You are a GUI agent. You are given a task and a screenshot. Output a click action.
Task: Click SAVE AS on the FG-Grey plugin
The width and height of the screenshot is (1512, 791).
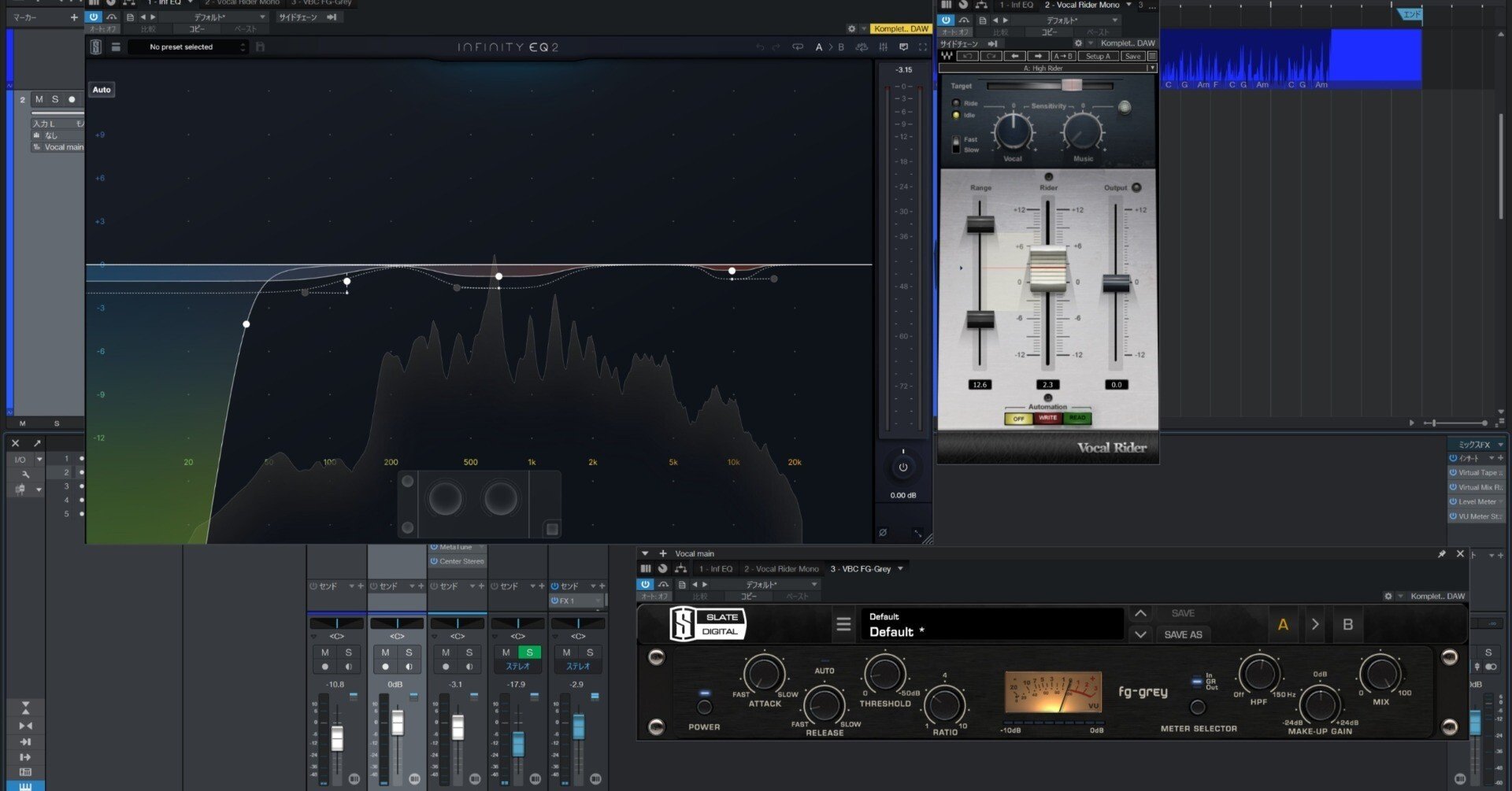pos(1183,634)
